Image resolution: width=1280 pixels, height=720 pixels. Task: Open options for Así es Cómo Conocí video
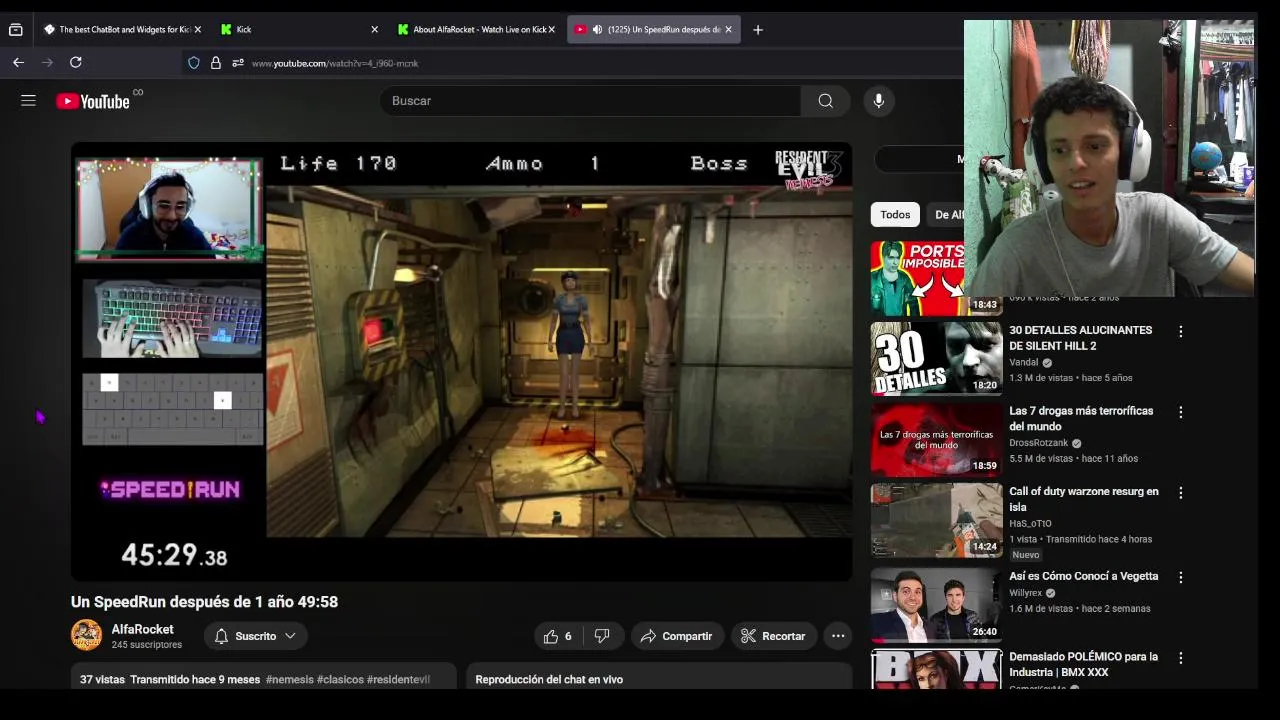(1180, 577)
